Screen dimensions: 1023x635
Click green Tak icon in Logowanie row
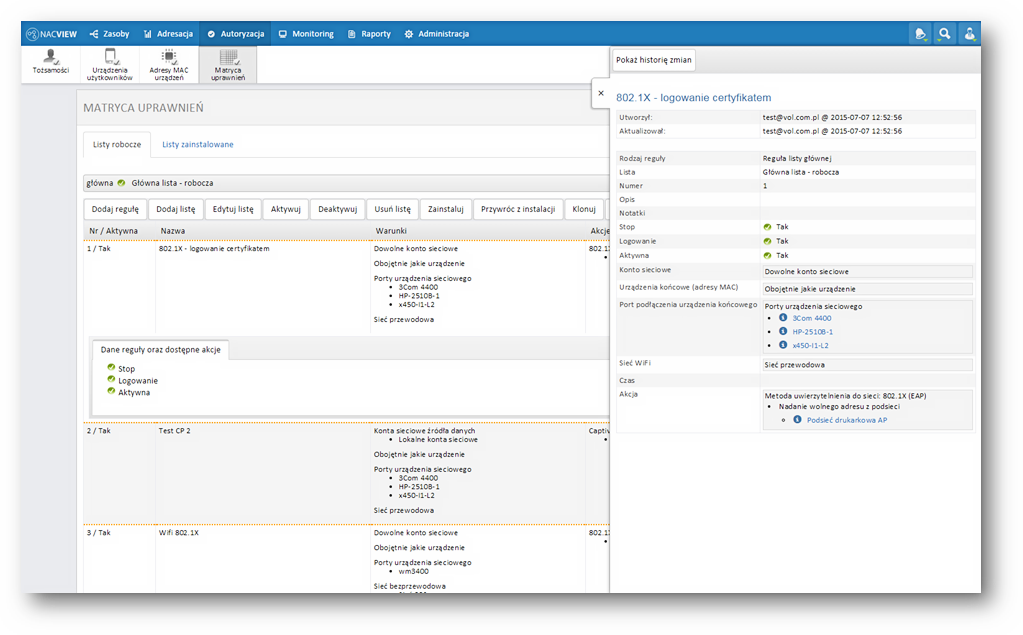(767, 241)
